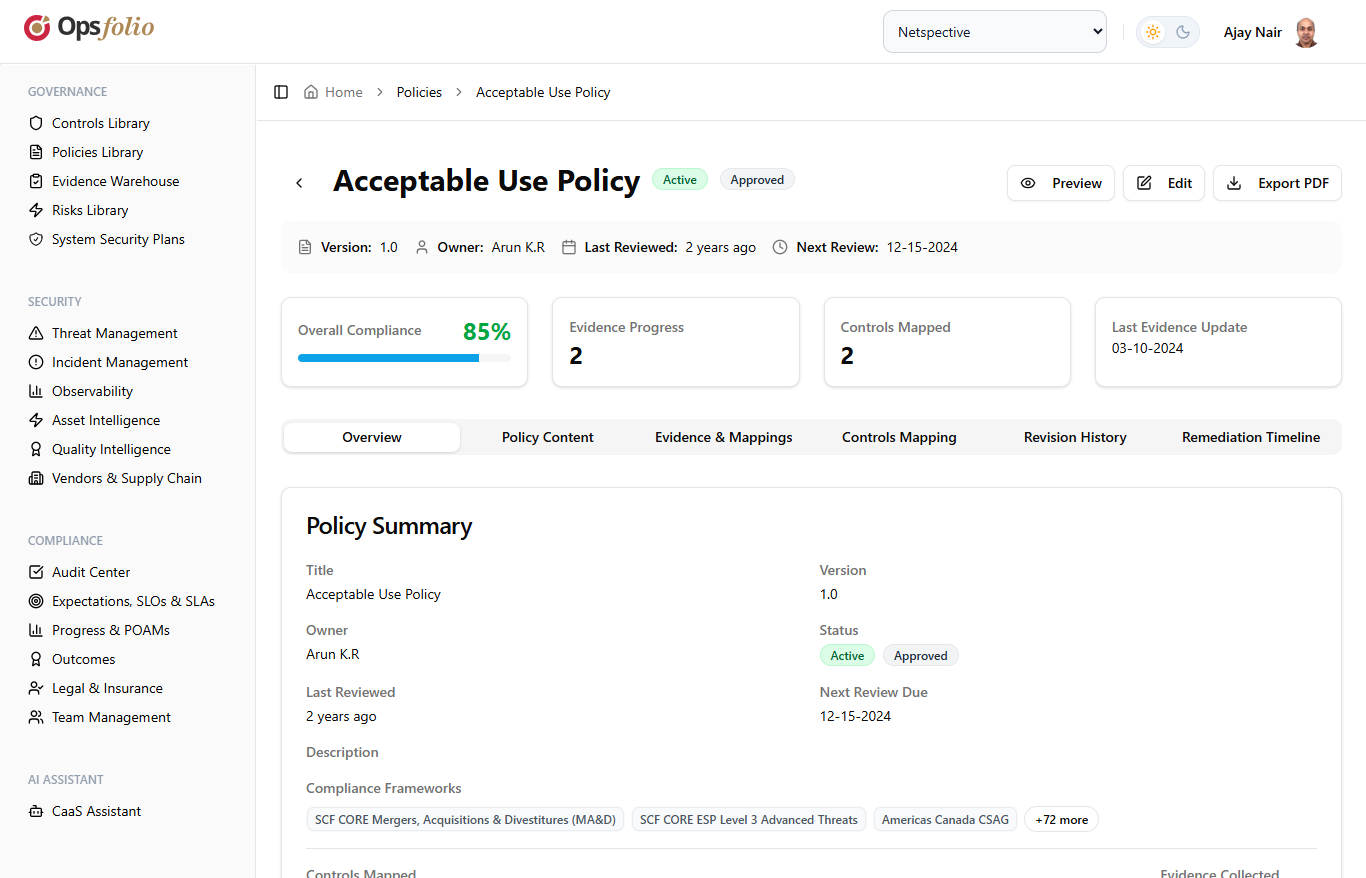The width and height of the screenshot is (1366, 878).
Task: Open the Controls Library from the sidebar
Action: point(99,122)
